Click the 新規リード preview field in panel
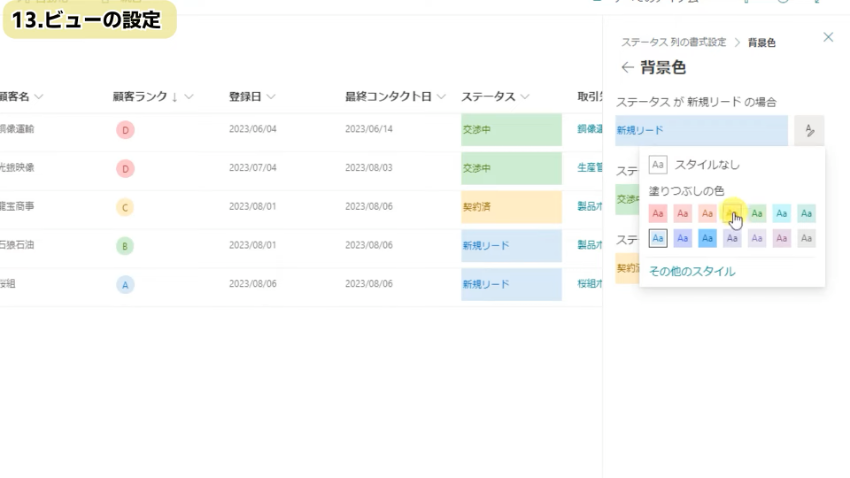 coord(701,131)
